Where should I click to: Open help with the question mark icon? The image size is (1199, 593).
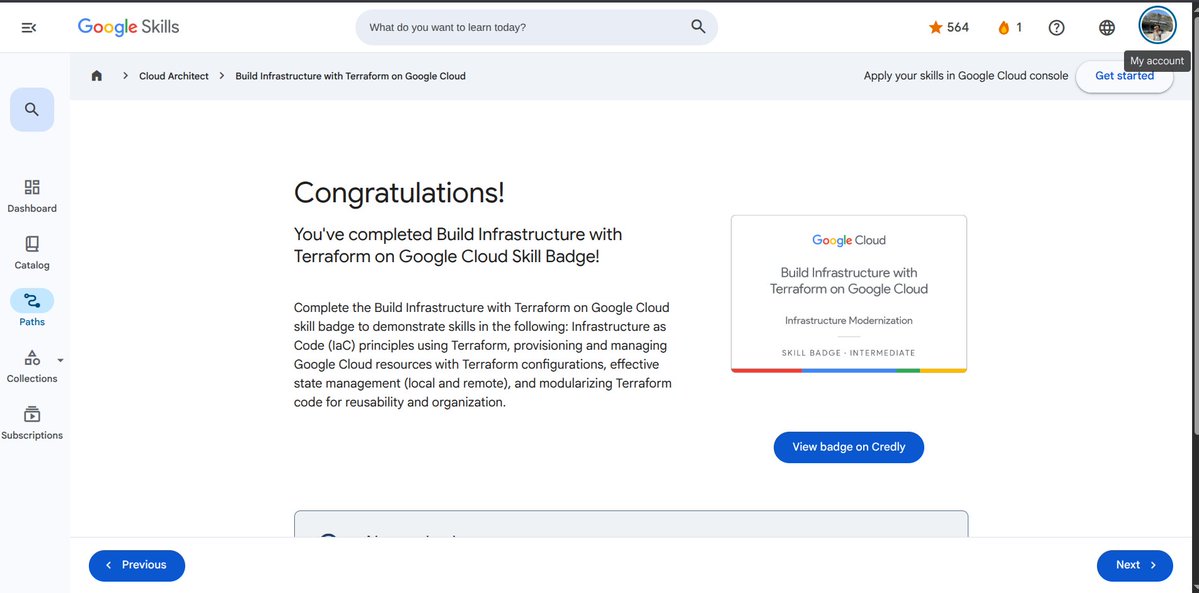1056,28
